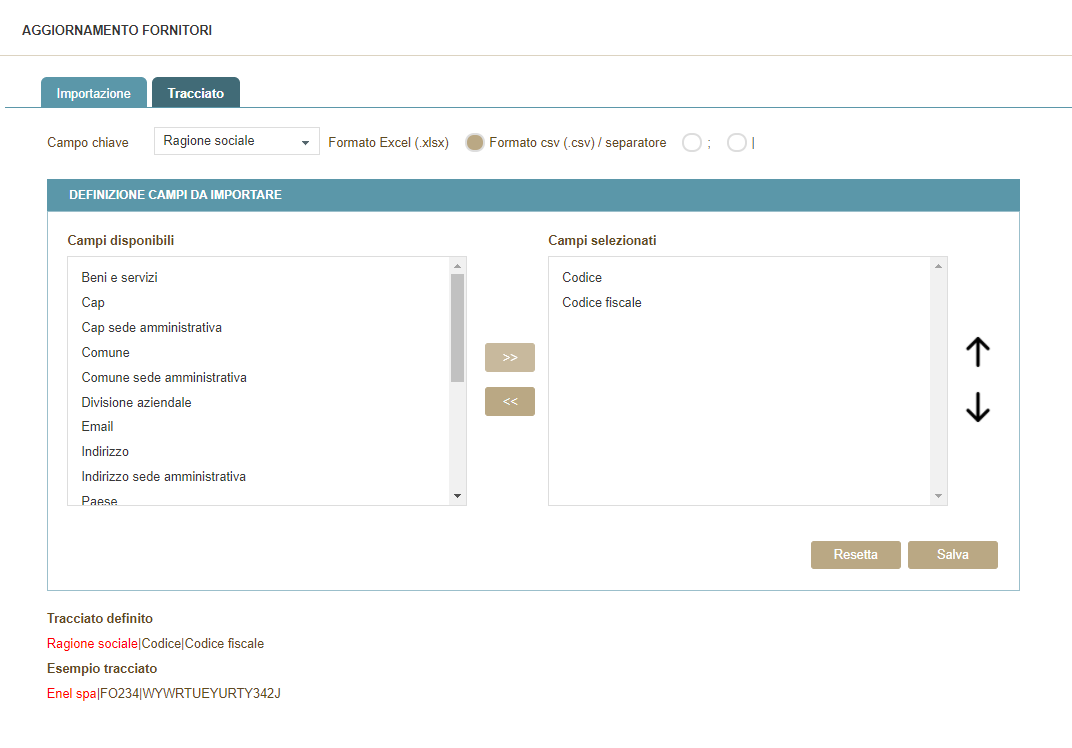Select the Formato csv radio button
The image size is (1072, 748).
475,143
